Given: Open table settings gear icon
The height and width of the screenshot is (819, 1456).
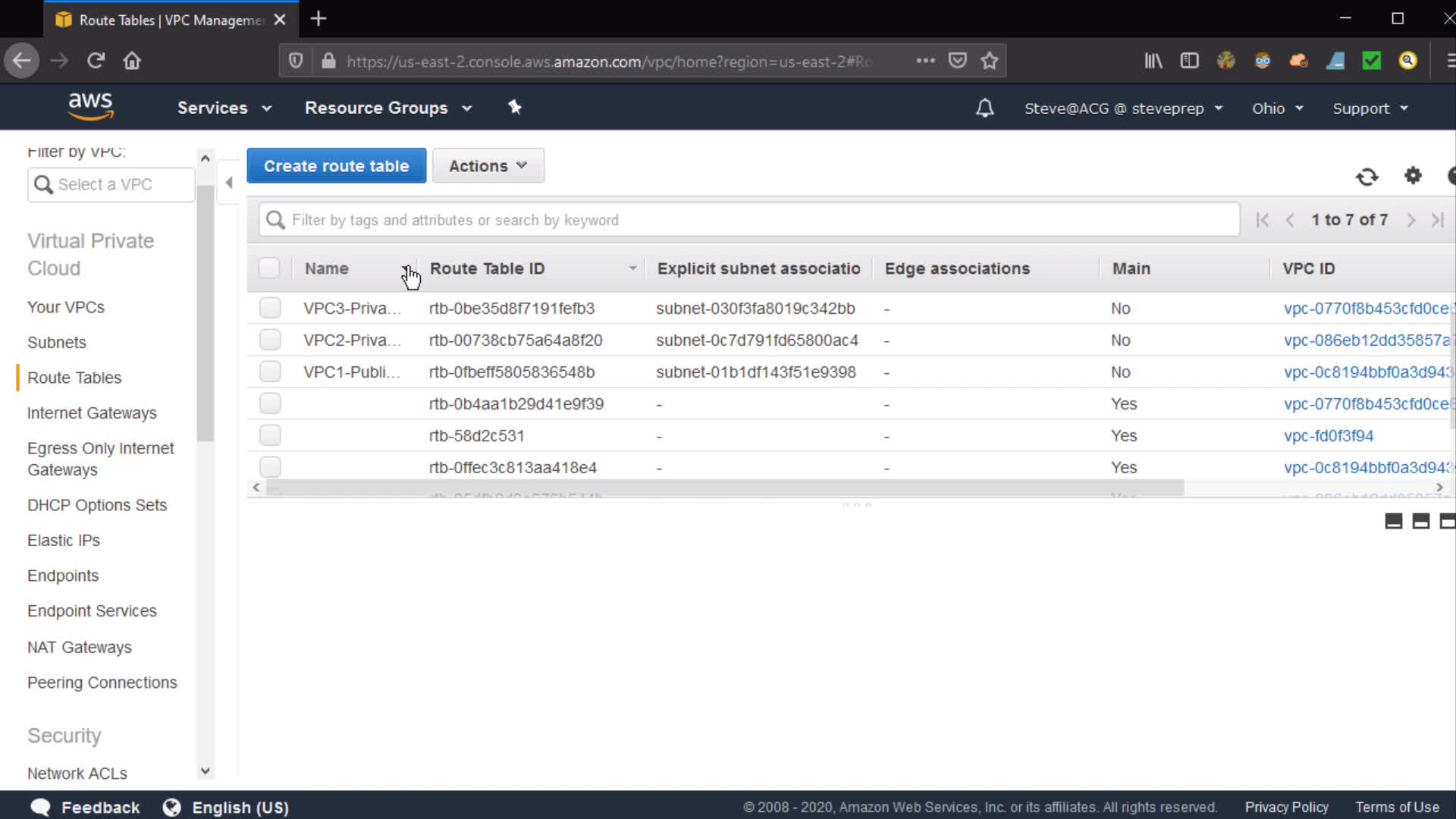Looking at the screenshot, I should [x=1412, y=176].
